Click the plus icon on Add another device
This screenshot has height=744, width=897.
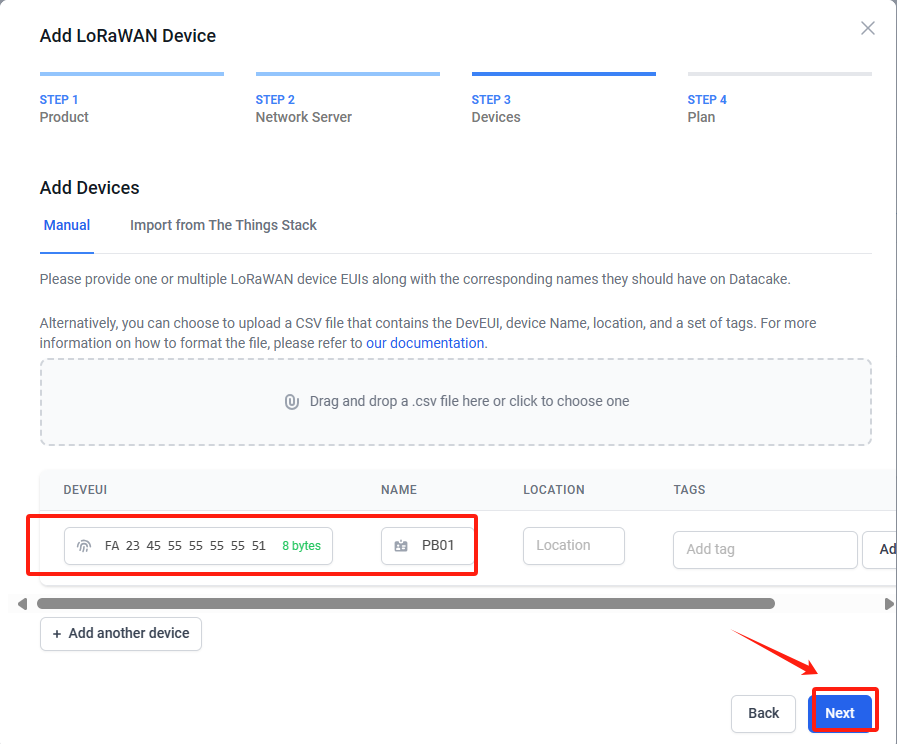[x=57, y=634]
